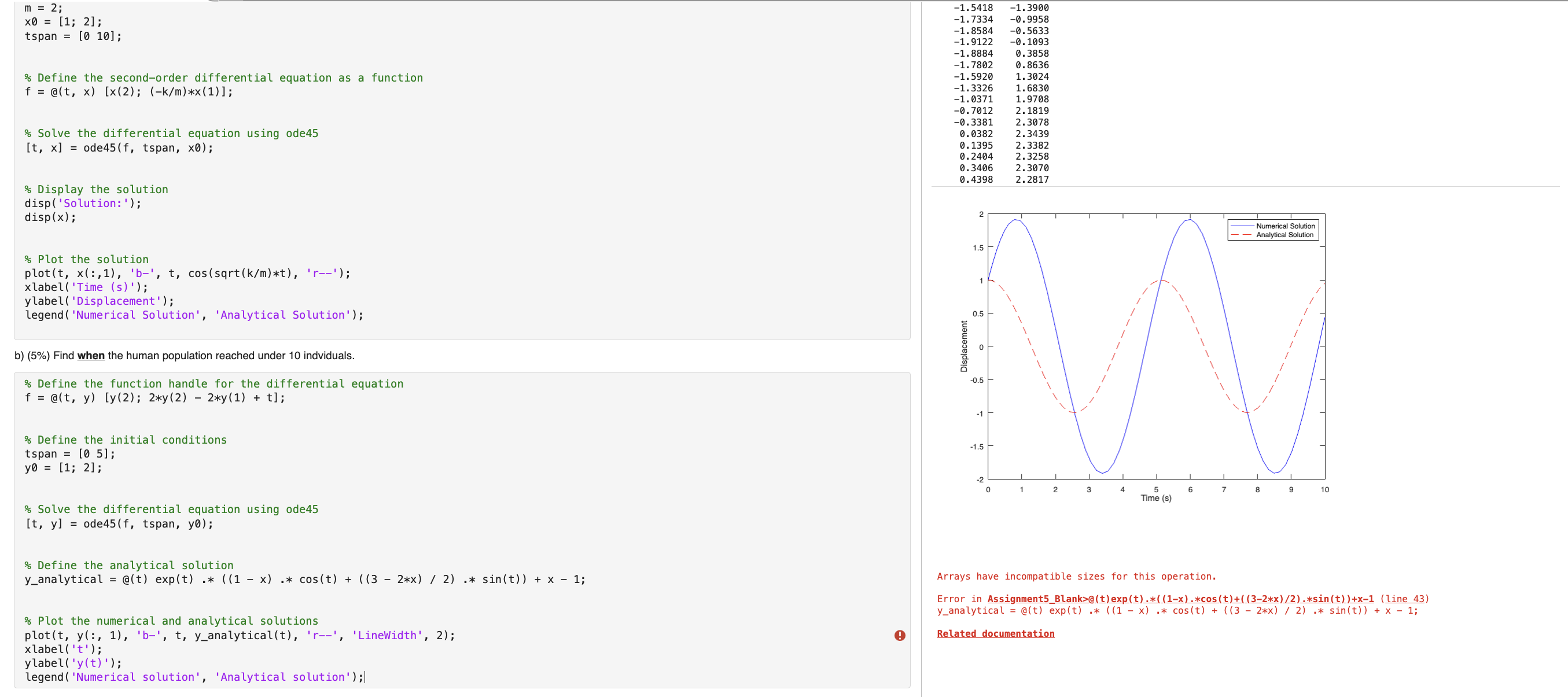Click the underlined word 'when' in question b

click(x=91, y=356)
